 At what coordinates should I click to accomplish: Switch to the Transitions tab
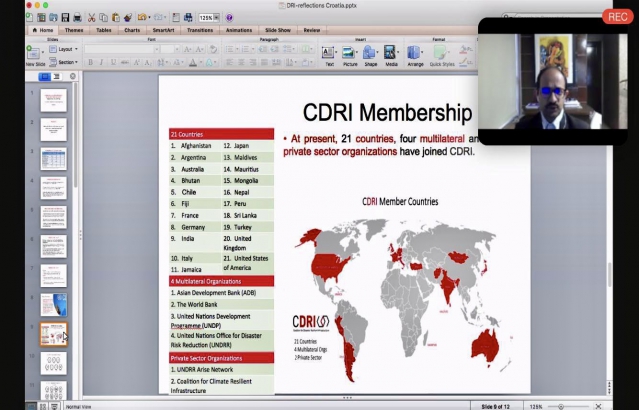tap(200, 30)
